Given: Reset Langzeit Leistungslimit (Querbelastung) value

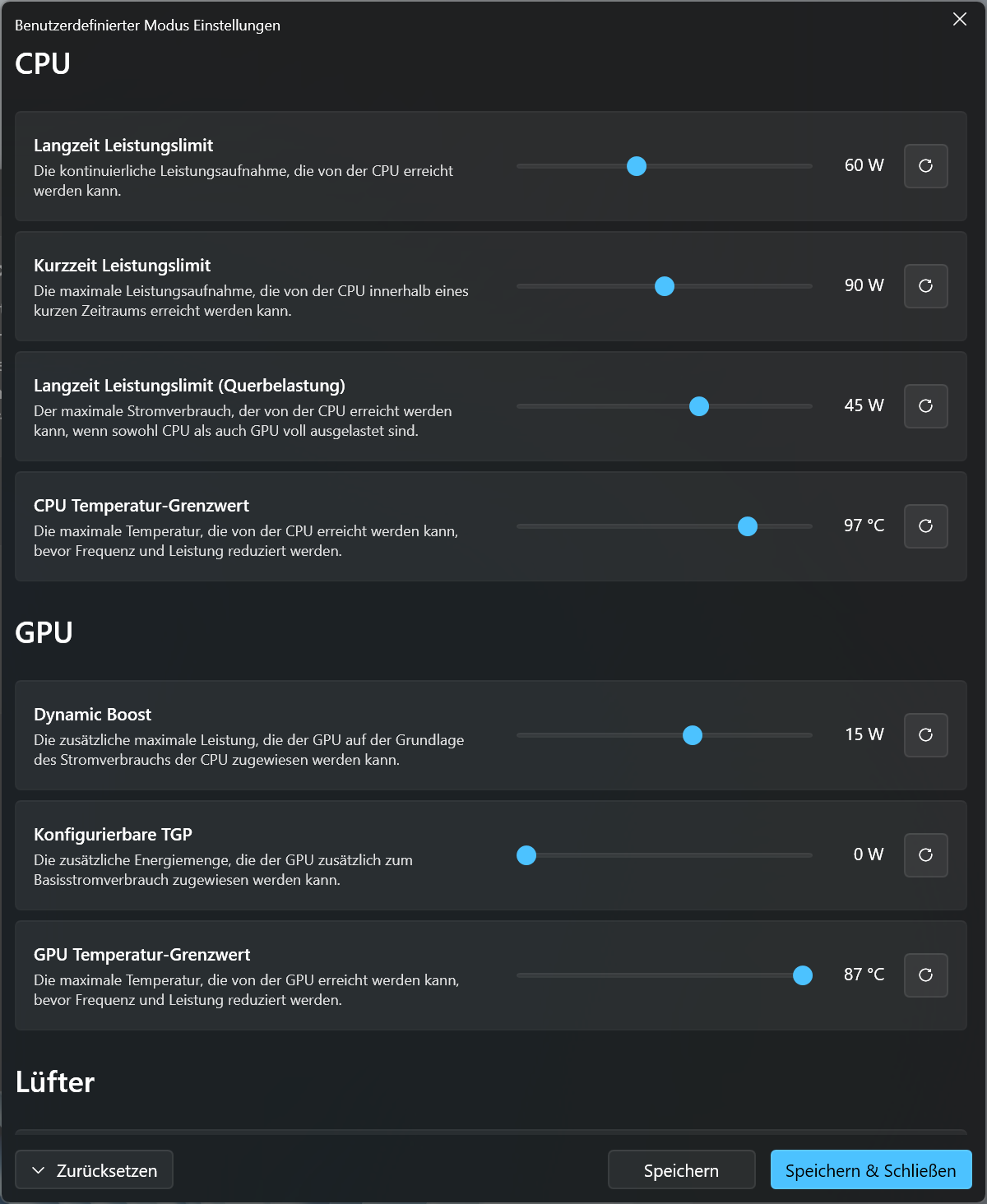Looking at the screenshot, I should (925, 406).
